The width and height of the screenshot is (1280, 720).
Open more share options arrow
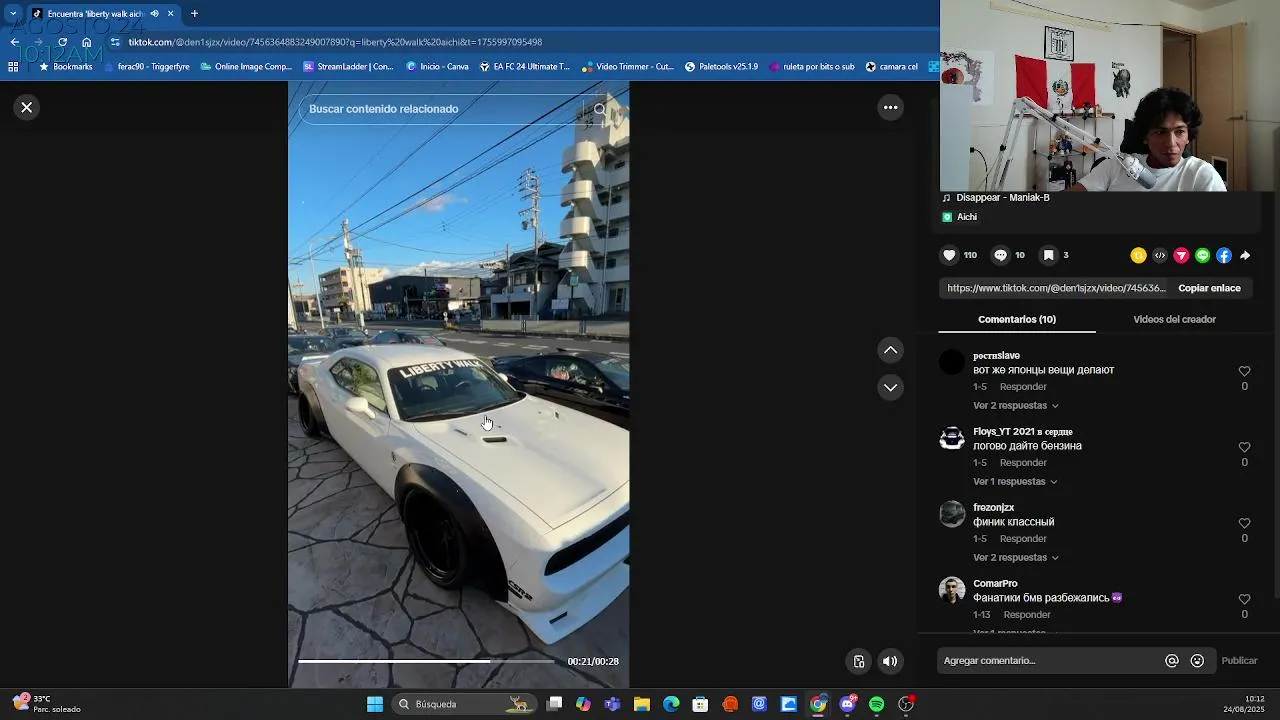1245,255
